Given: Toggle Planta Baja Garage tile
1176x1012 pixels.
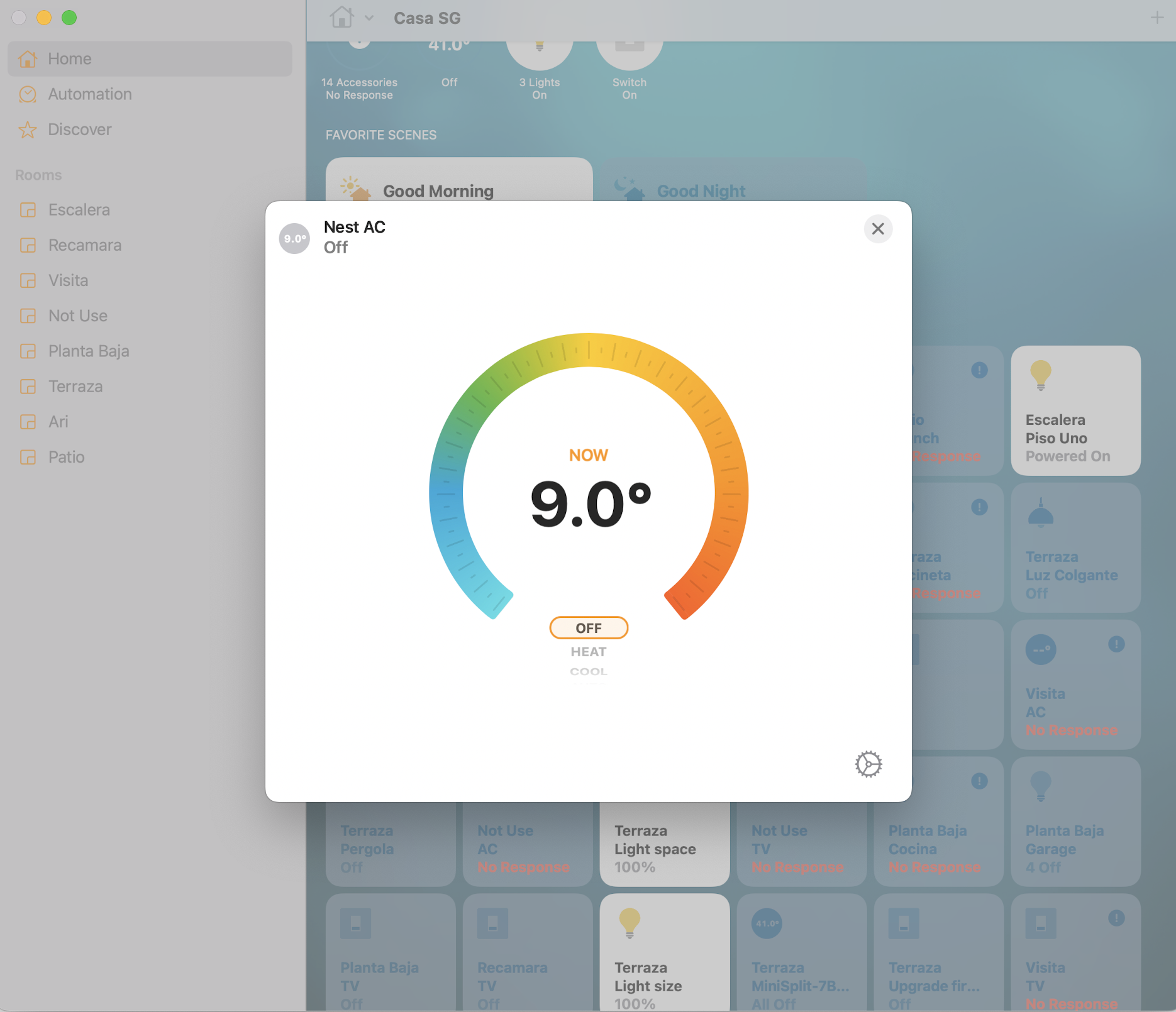Looking at the screenshot, I should (x=1075, y=822).
